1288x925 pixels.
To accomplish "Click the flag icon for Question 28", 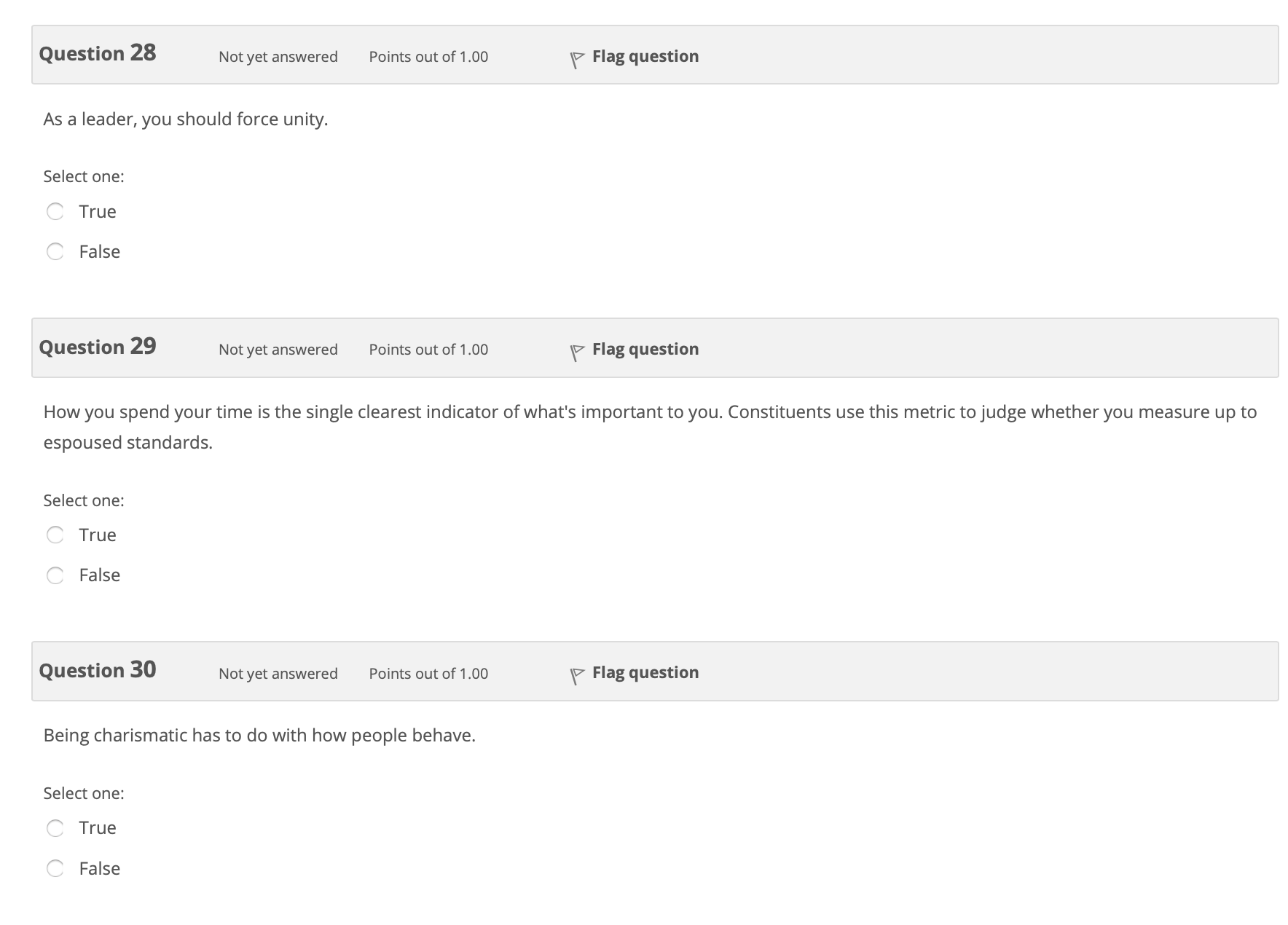I will [x=577, y=60].
